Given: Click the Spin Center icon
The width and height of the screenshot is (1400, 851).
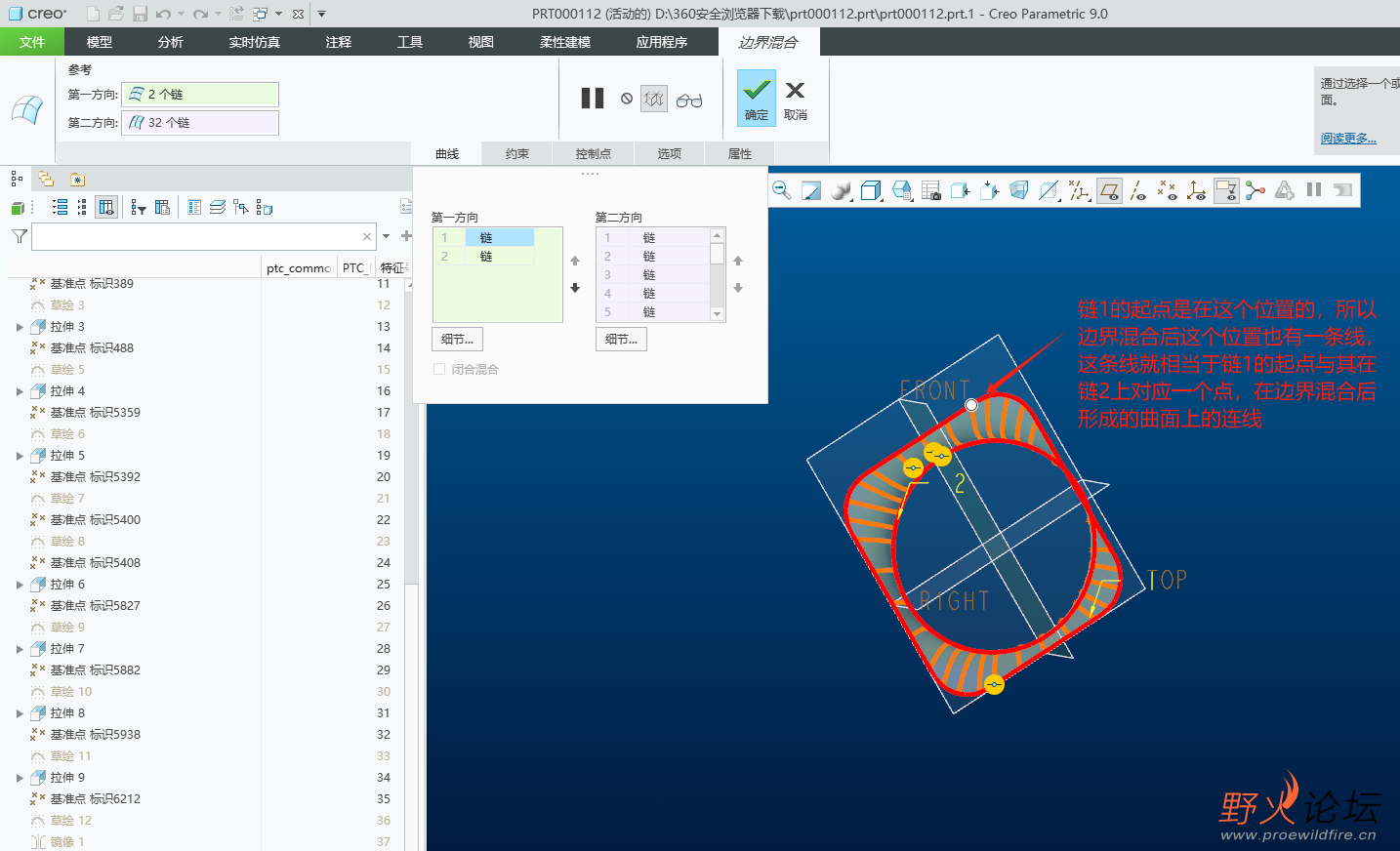Looking at the screenshot, I should pos(1256,190).
